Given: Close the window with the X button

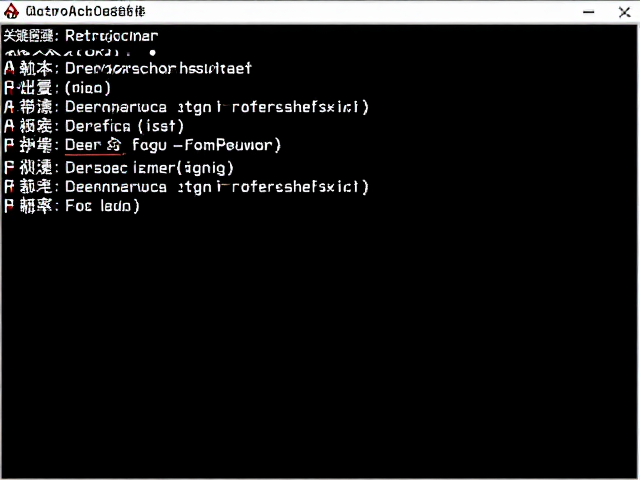Looking at the screenshot, I should tap(624, 12).
